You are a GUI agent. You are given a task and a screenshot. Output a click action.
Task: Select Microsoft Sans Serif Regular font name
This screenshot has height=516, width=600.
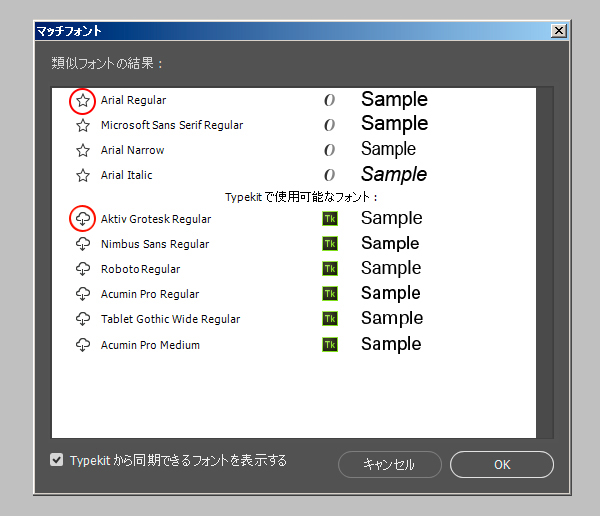point(172,125)
